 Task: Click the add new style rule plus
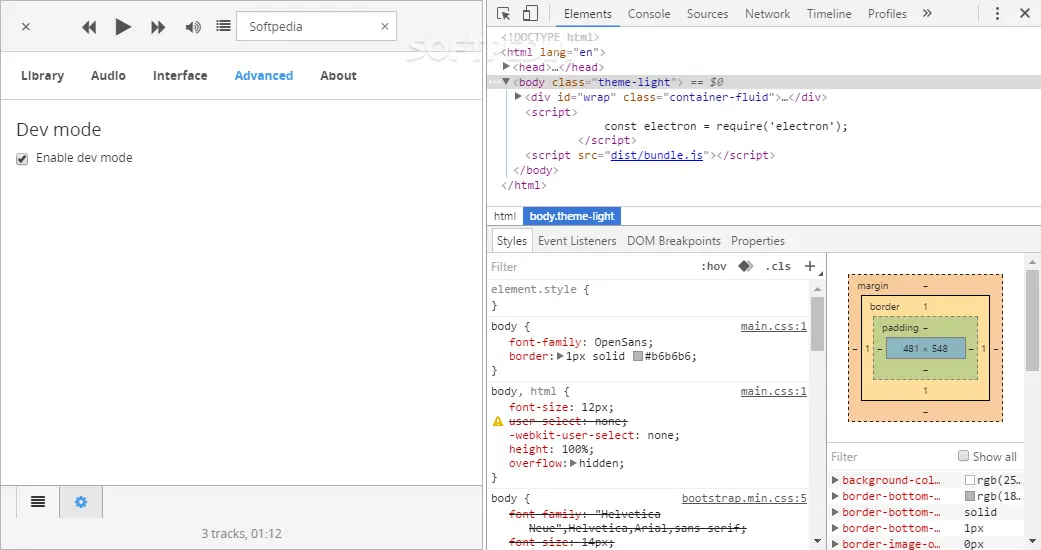point(810,266)
